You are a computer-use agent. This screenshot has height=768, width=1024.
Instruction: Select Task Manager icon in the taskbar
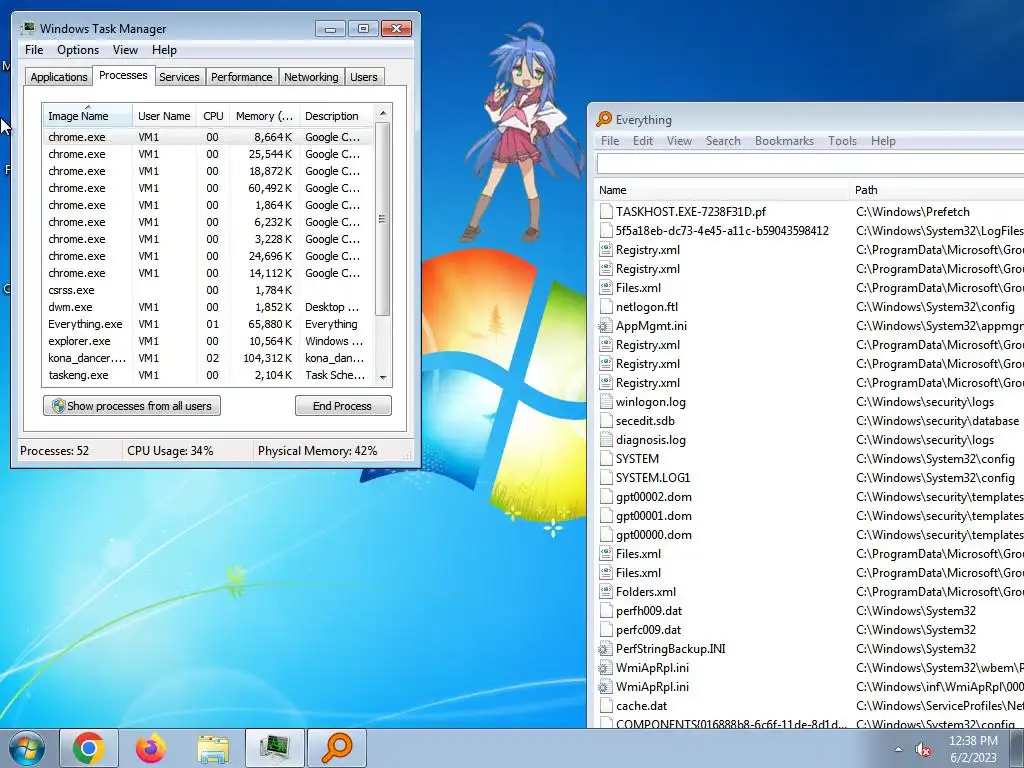275,748
